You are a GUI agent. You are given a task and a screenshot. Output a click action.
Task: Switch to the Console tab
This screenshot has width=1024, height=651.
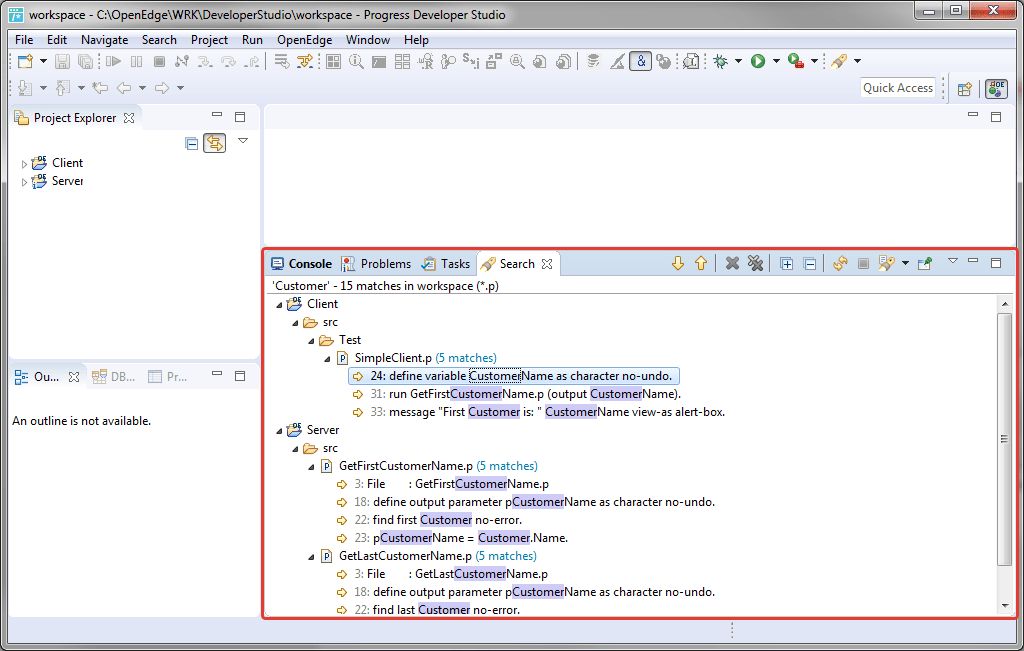[301, 264]
